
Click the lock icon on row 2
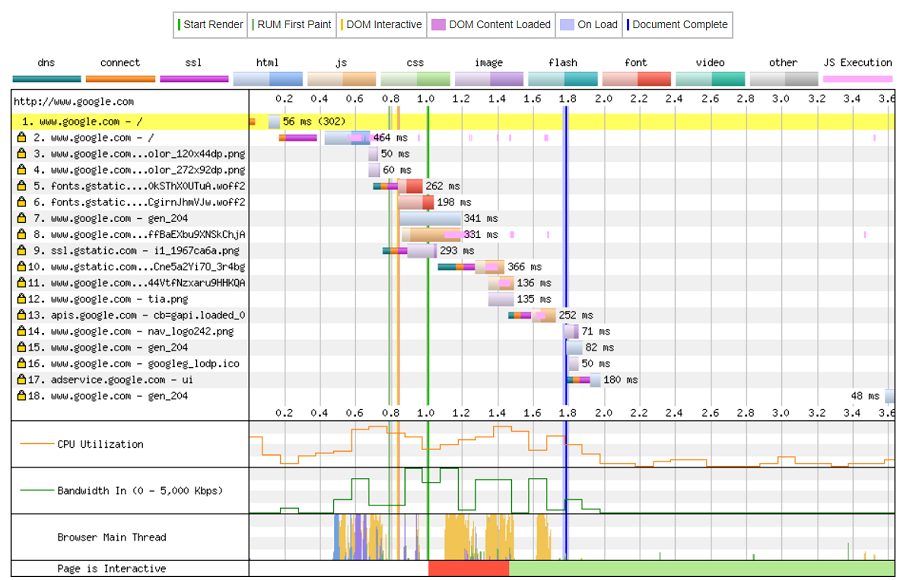[x=22, y=137]
